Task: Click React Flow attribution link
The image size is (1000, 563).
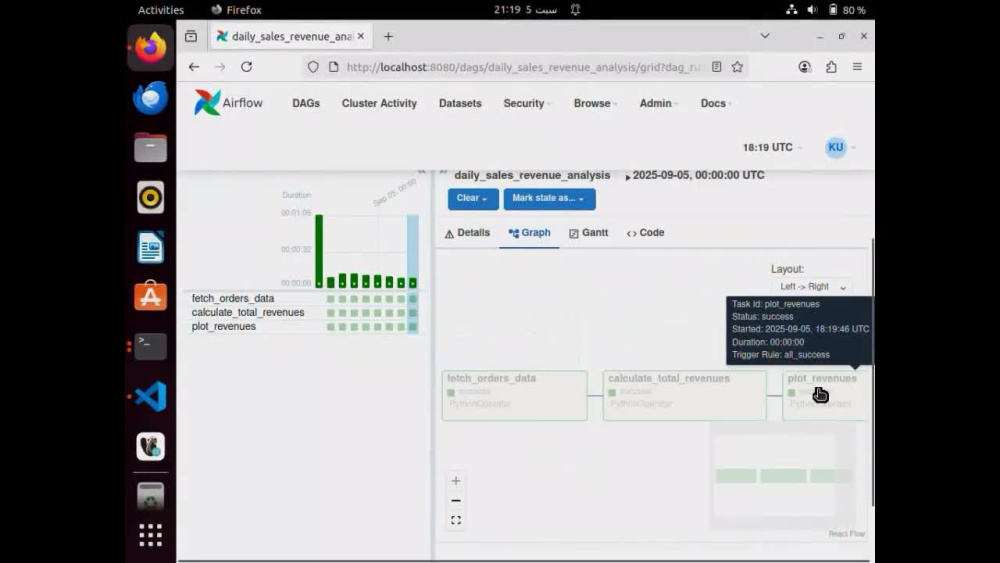Action: [x=846, y=534]
